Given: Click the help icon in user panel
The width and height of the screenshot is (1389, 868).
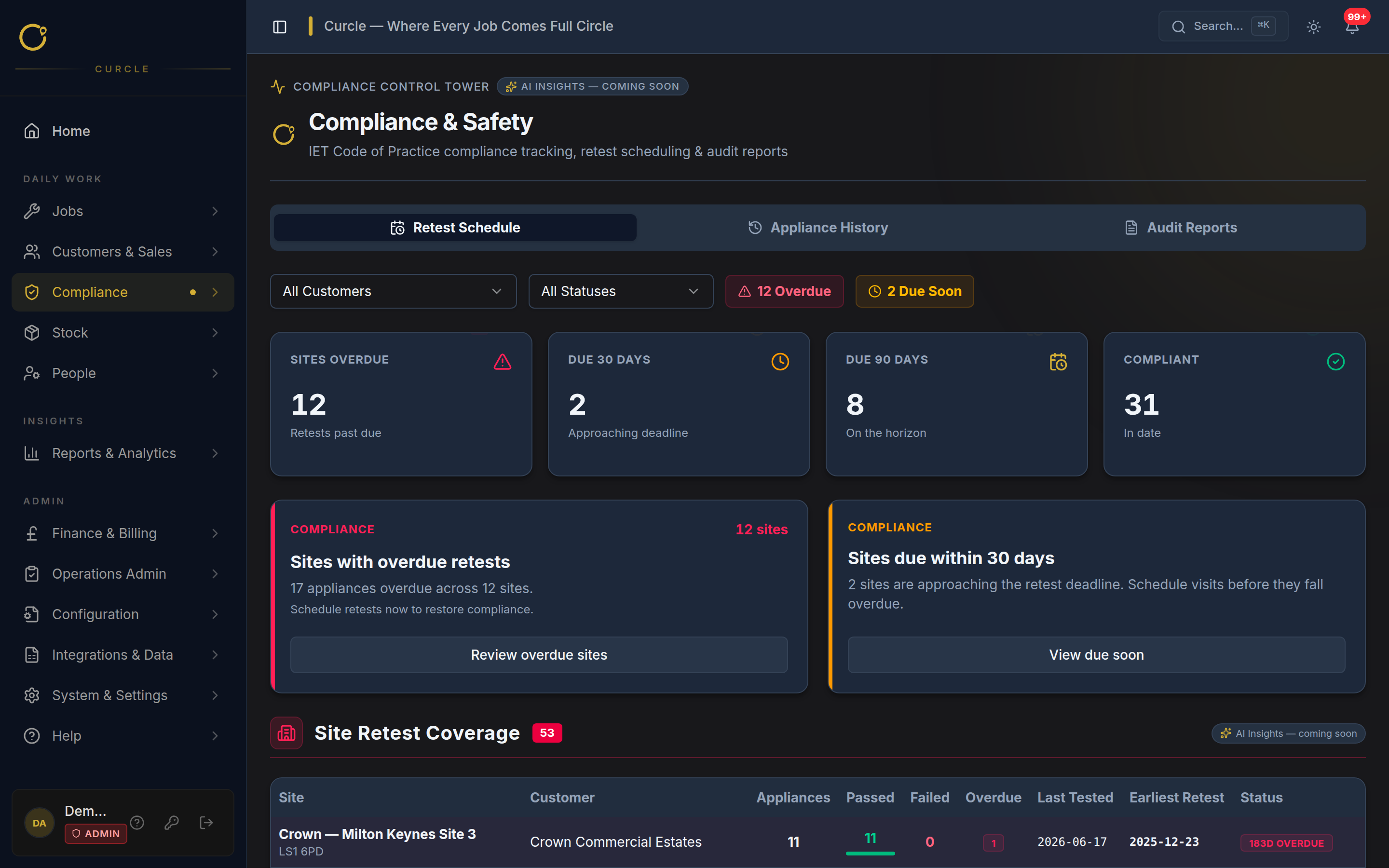Looking at the screenshot, I should pyautogui.click(x=136, y=823).
